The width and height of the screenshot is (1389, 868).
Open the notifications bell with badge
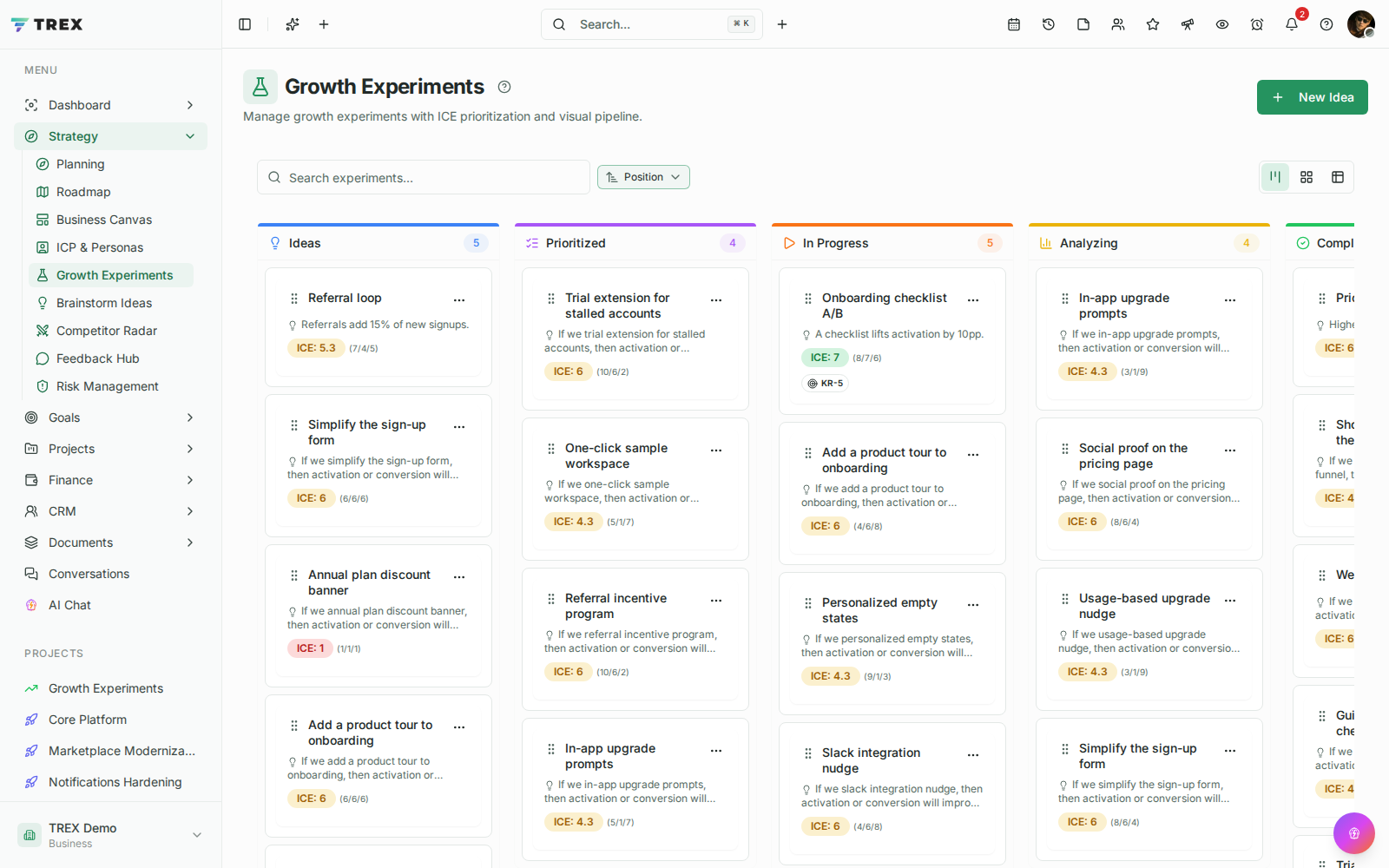pyautogui.click(x=1292, y=24)
